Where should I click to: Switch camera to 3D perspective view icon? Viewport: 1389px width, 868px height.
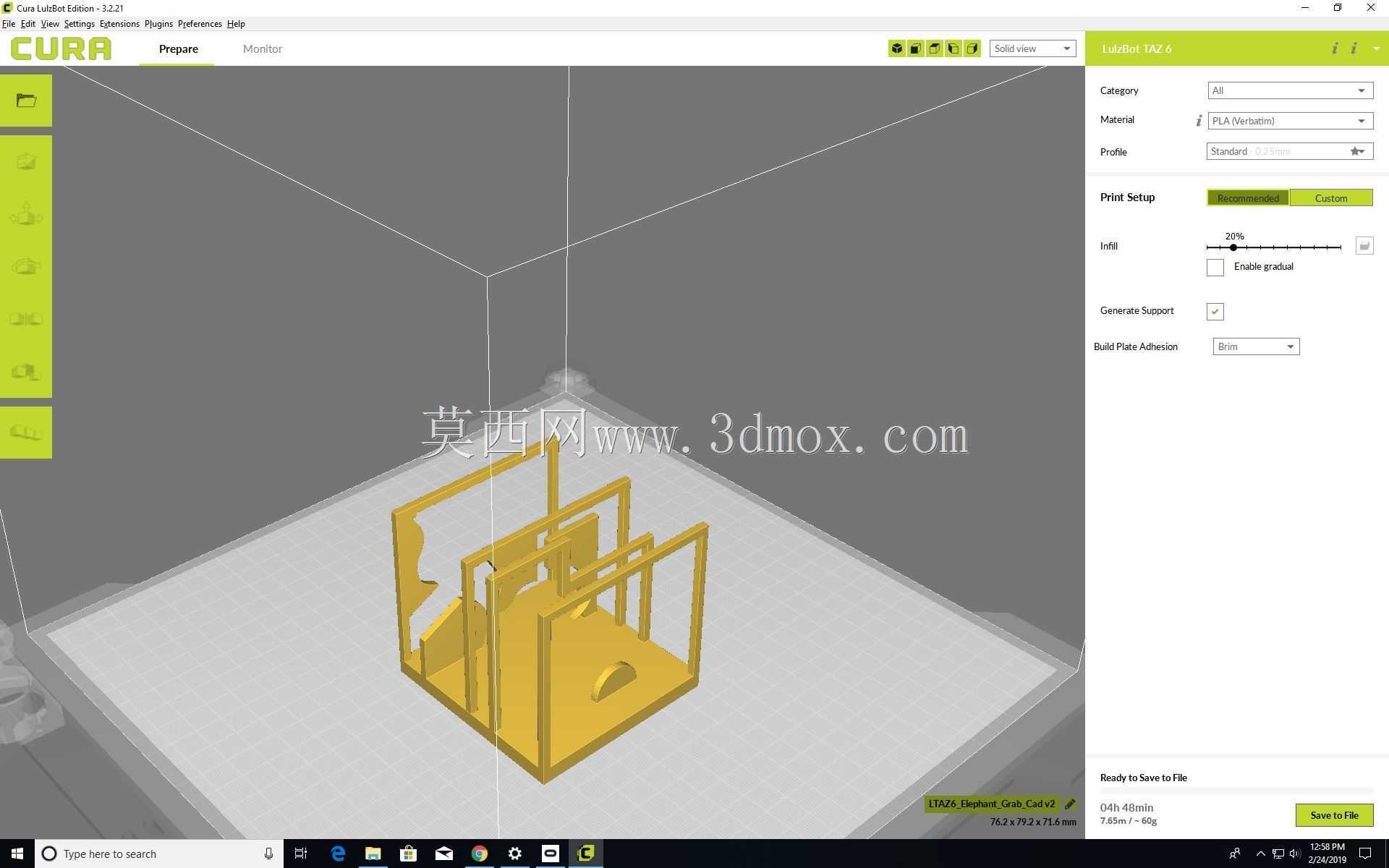pyautogui.click(x=896, y=48)
